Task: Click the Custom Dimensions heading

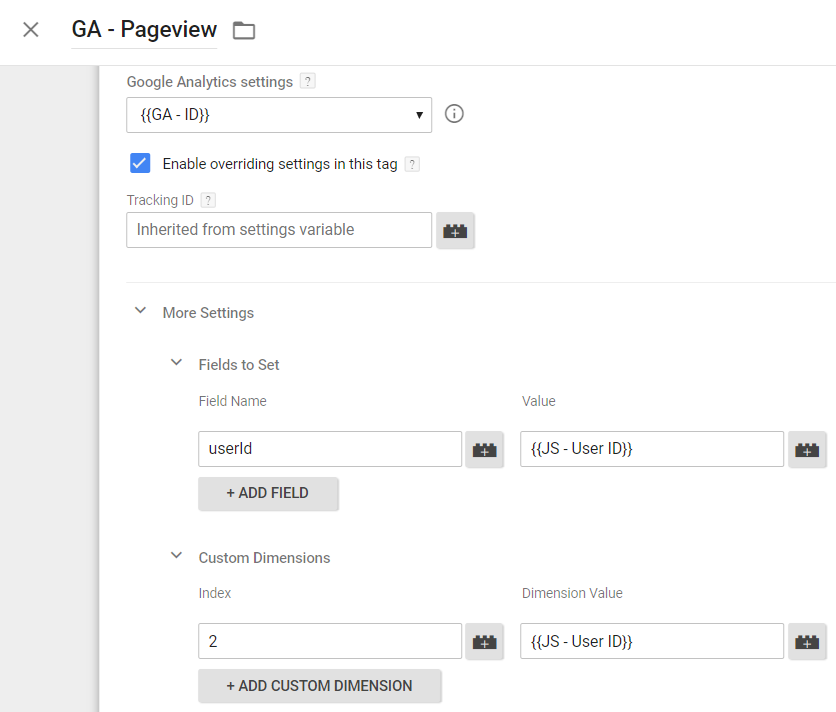Action: (x=264, y=558)
